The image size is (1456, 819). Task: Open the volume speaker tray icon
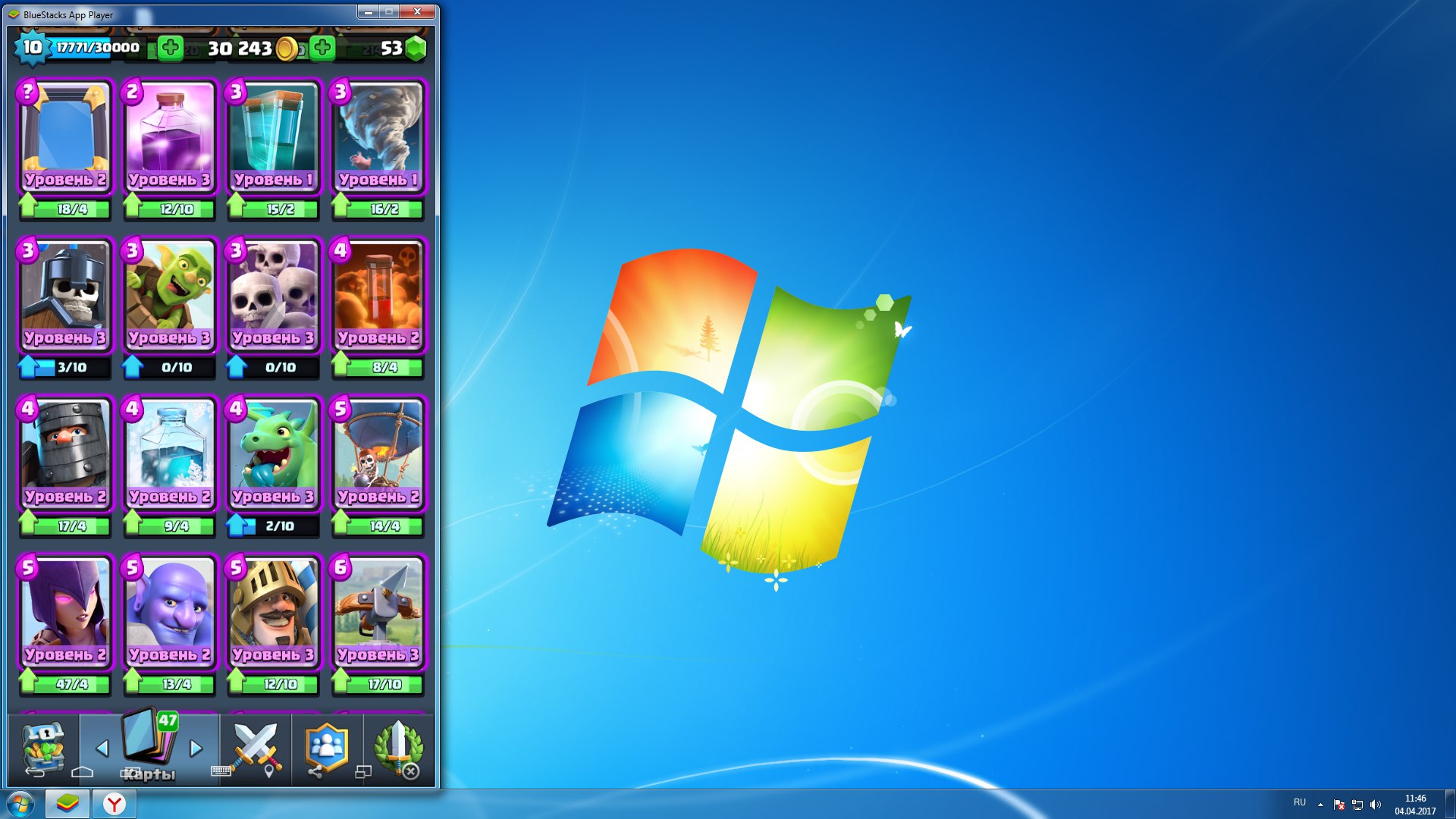[x=1376, y=805]
